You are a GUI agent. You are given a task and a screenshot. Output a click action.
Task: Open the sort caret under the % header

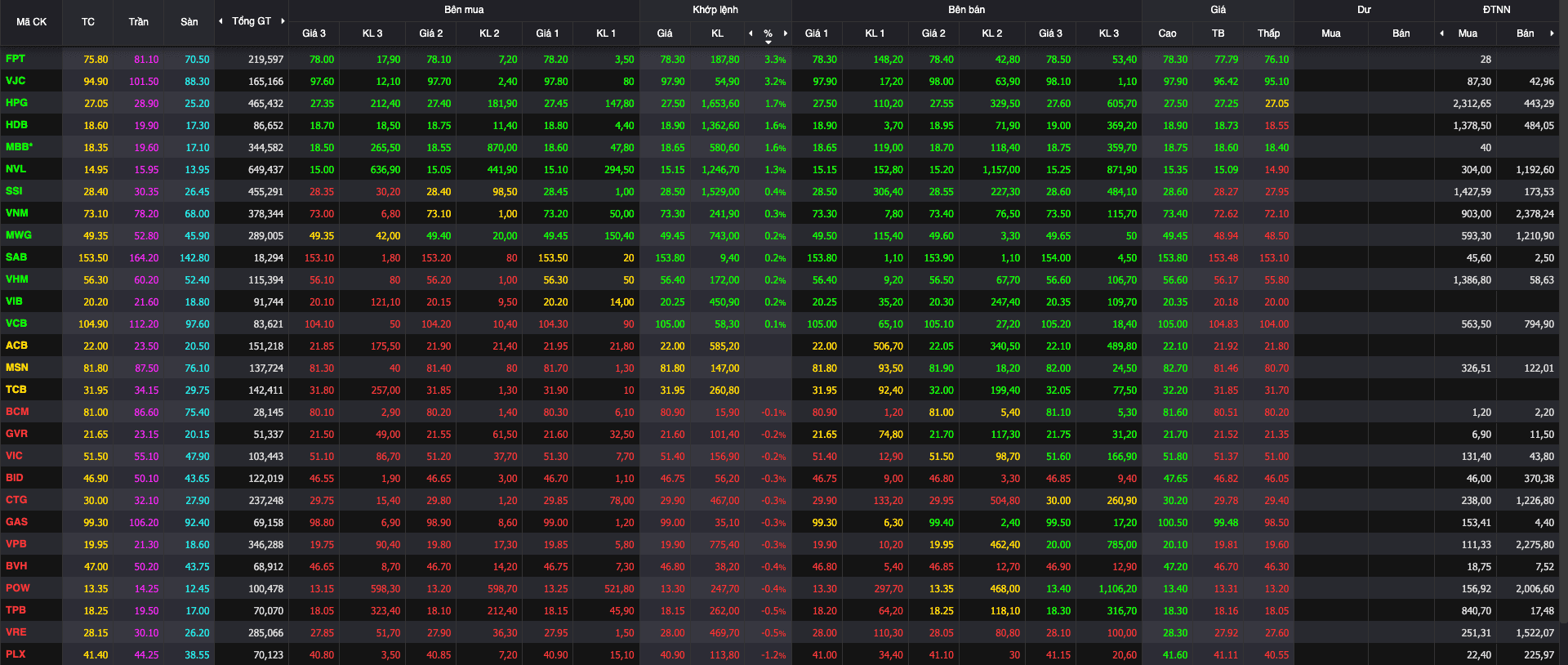pyautogui.click(x=768, y=42)
